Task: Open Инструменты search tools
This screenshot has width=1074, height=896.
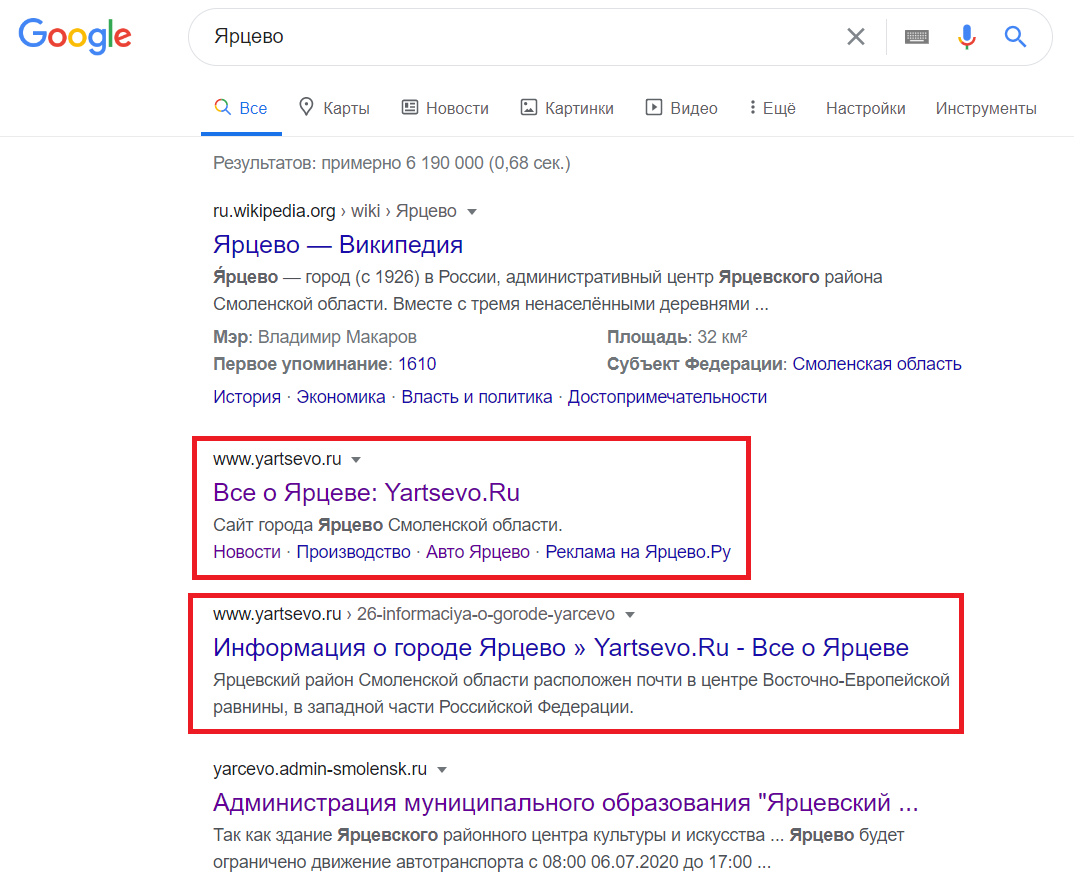Action: (986, 108)
